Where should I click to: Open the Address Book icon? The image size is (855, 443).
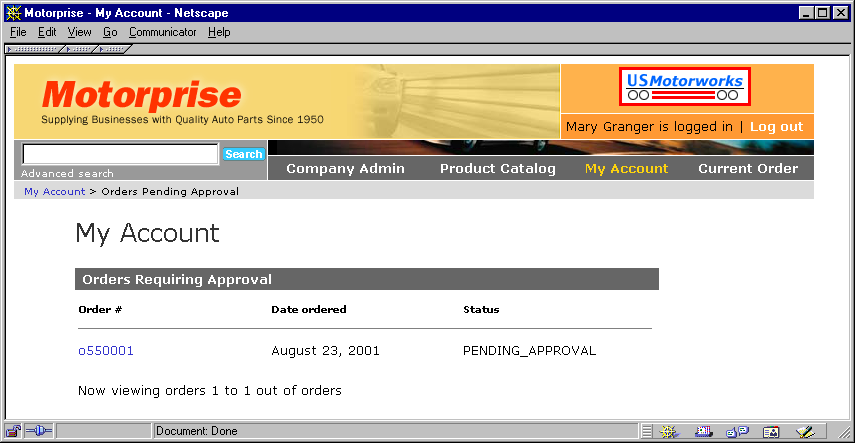(x=770, y=432)
